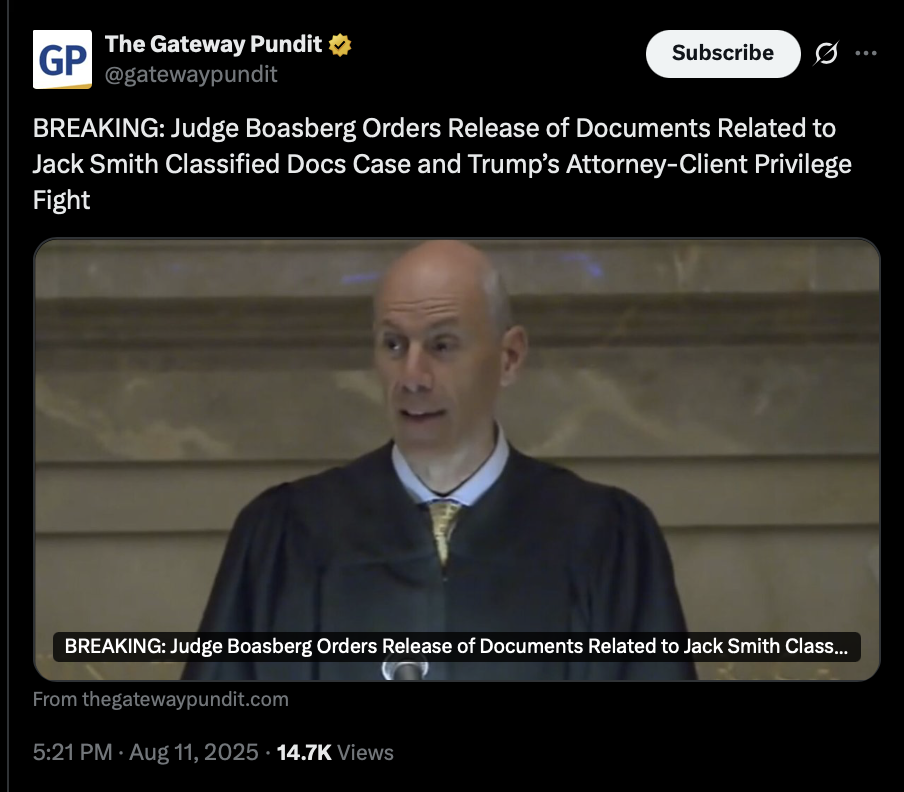Click the Aug 11, 2025 date
Image resolution: width=904 pixels, height=792 pixels.
194,752
